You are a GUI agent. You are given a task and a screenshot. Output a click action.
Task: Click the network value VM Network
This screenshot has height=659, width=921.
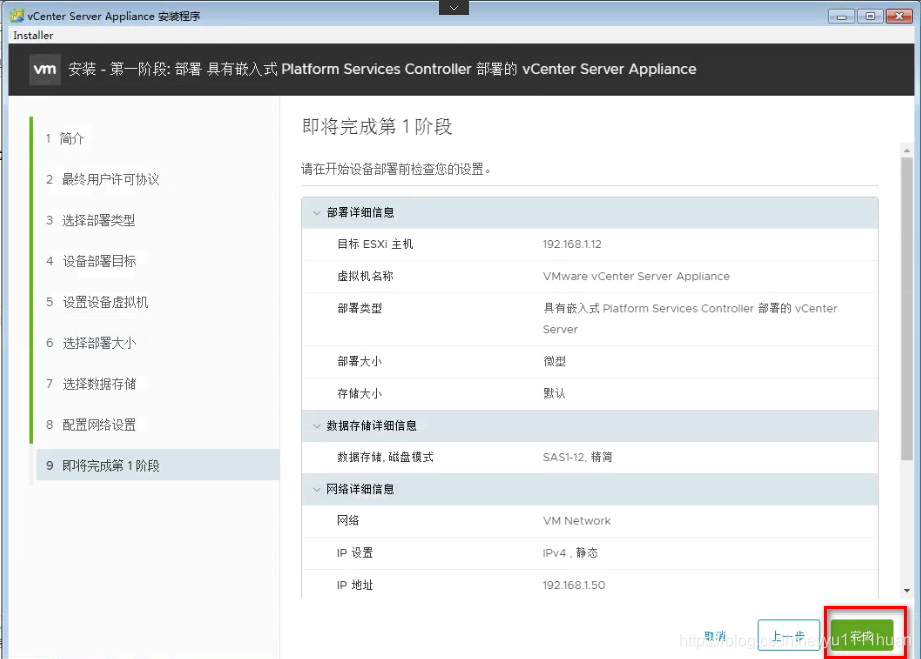(577, 521)
